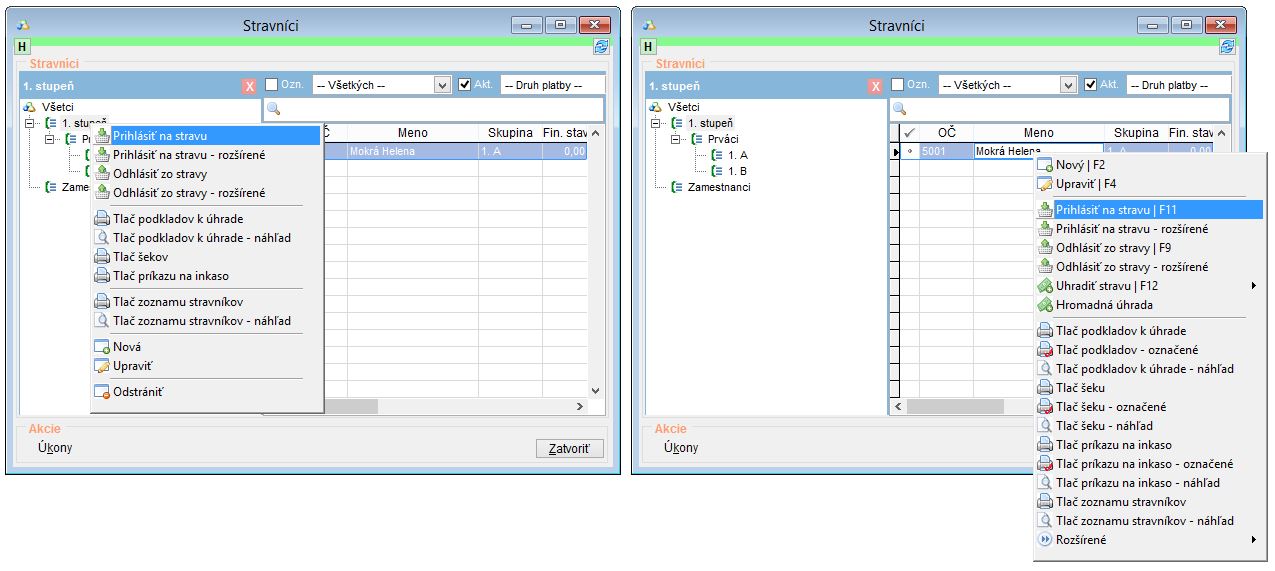Enable the Ozn. checkbox in the right window
Viewport: 1275px width, 571px height.
point(897,85)
